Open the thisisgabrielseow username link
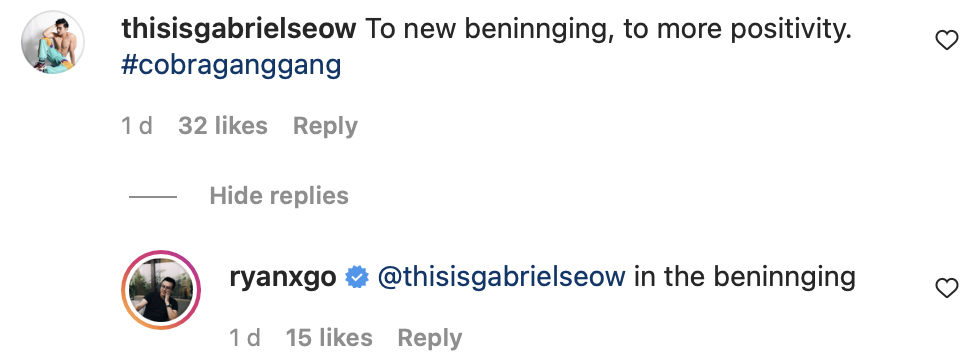 tap(239, 29)
